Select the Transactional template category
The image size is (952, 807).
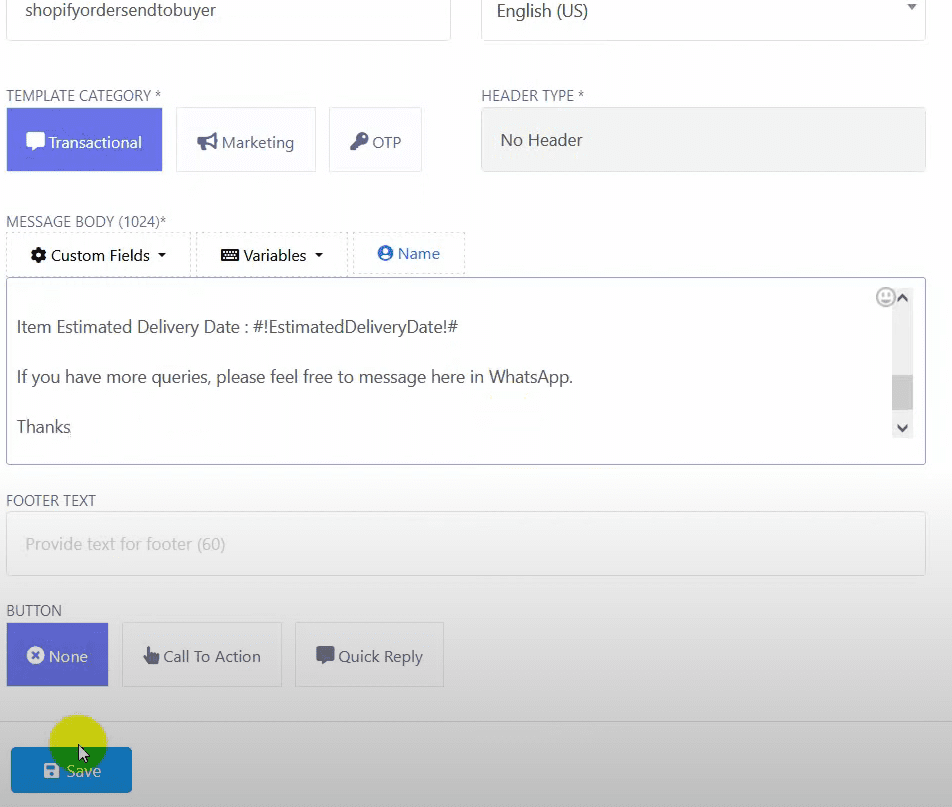coord(84,141)
